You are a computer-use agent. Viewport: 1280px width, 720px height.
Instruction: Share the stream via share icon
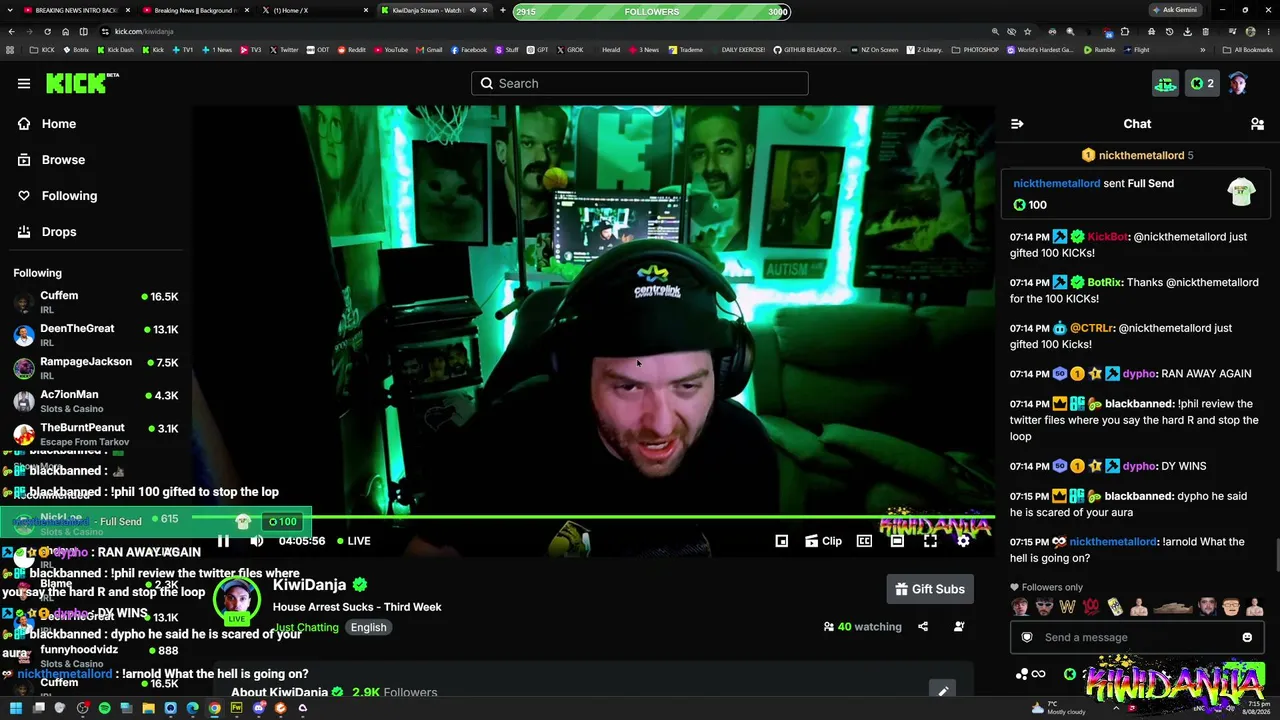click(x=923, y=627)
